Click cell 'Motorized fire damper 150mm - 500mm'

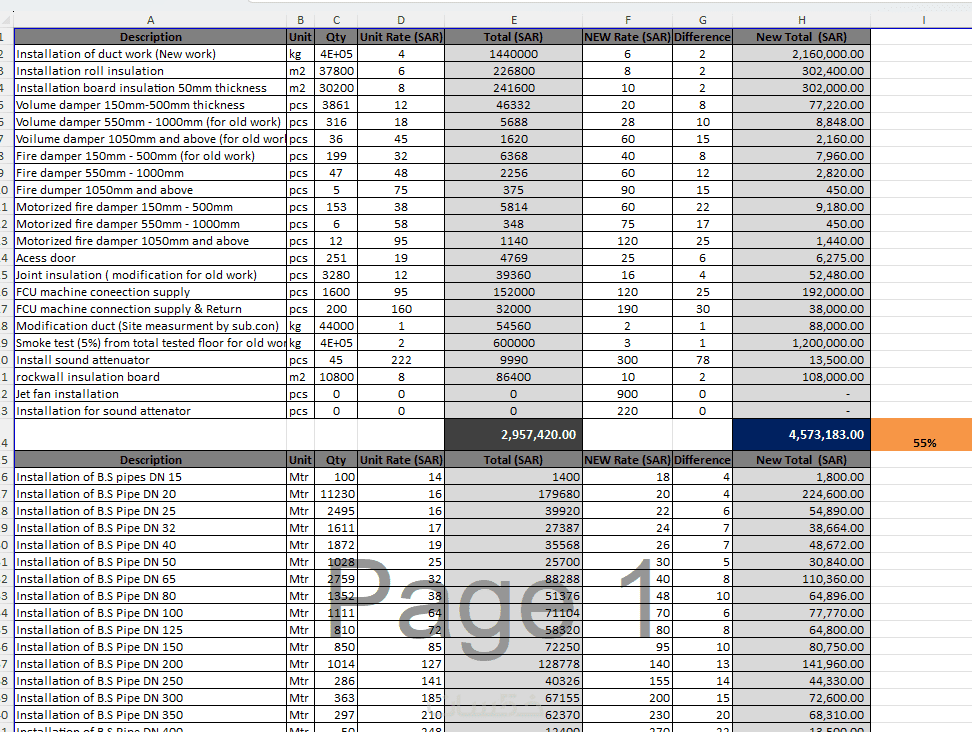(x=151, y=207)
